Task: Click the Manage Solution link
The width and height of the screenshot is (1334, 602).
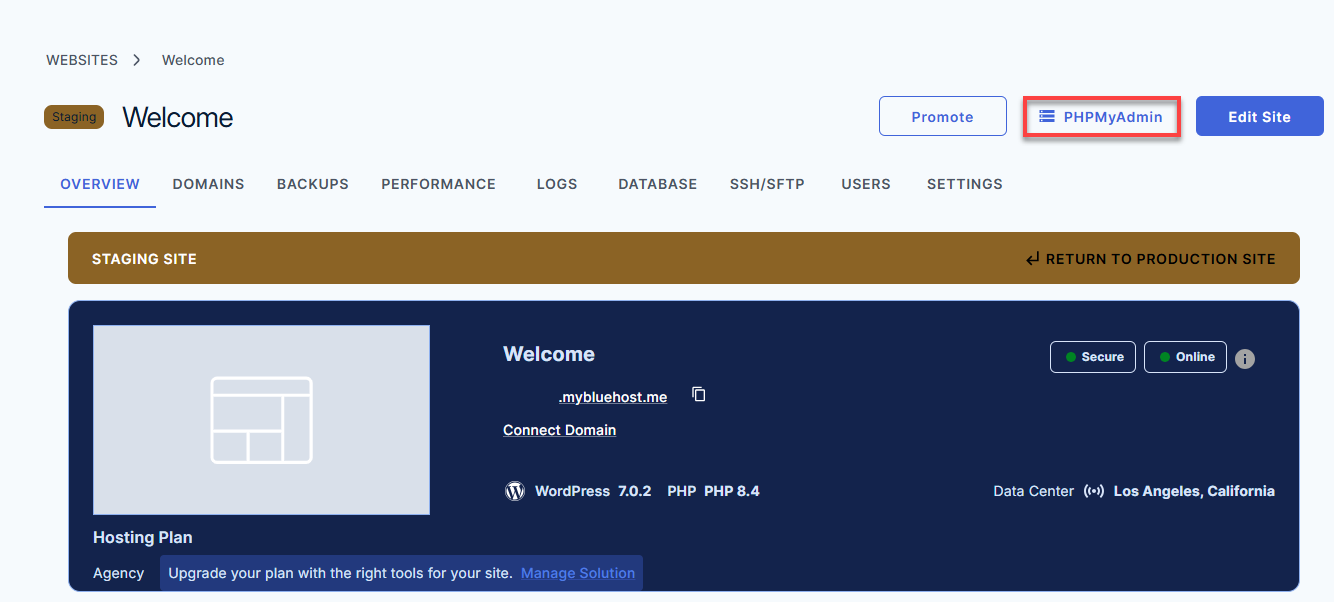Action: click(578, 573)
